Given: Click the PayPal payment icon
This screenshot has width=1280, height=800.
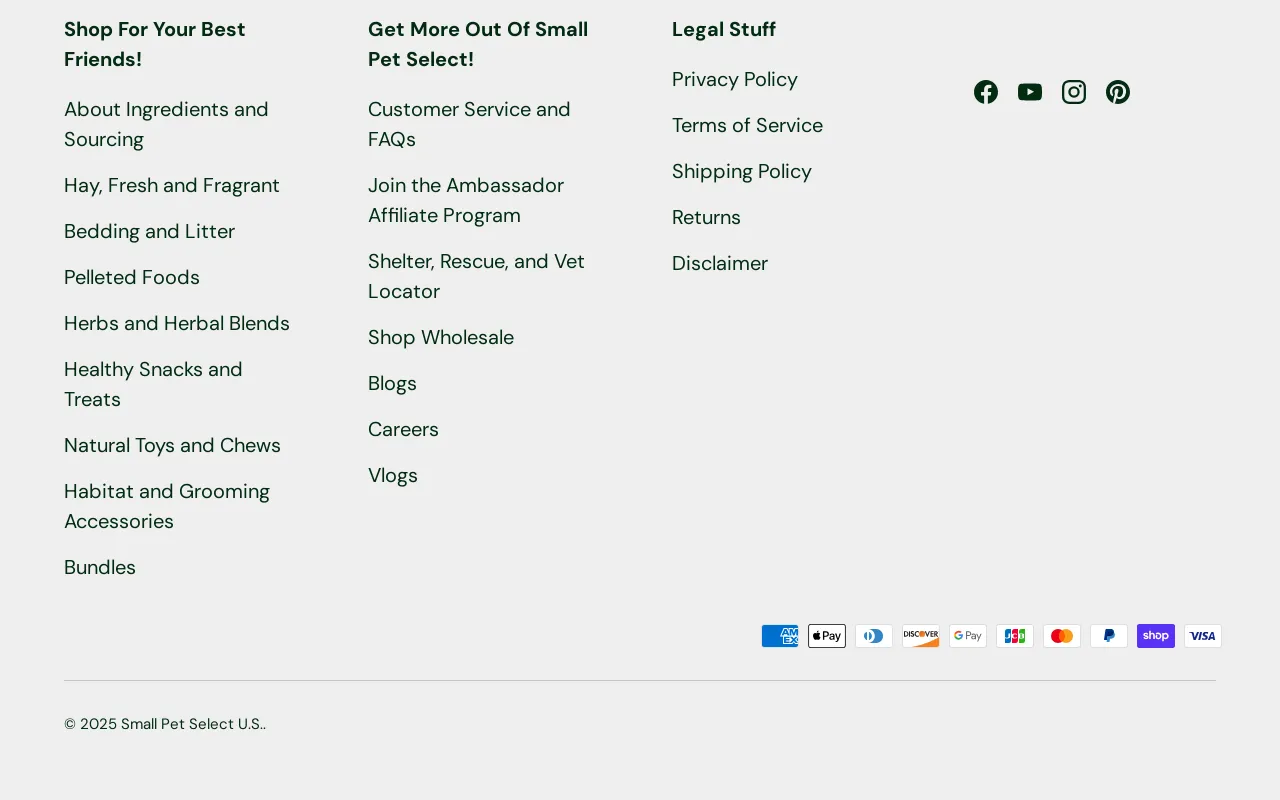Looking at the screenshot, I should coord(1109,636).
